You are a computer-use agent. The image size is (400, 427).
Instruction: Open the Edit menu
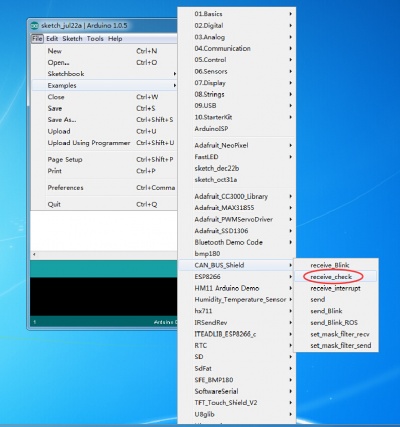click(52, 39)
